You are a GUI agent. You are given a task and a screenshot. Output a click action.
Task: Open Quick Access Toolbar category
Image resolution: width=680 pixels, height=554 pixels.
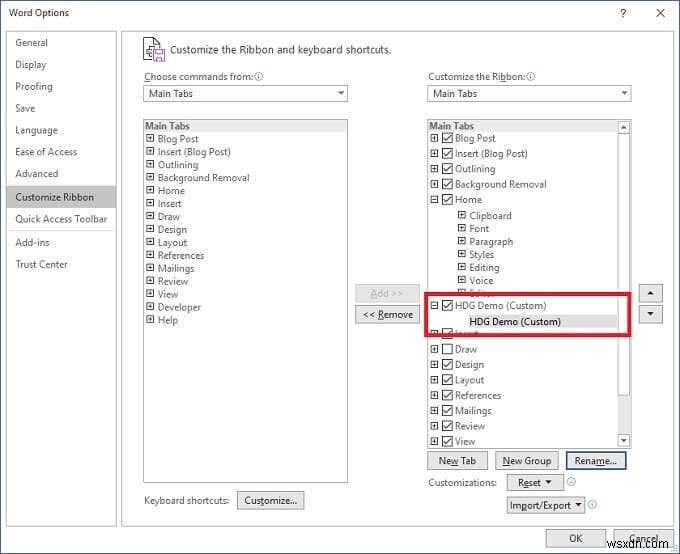(61, 219)
